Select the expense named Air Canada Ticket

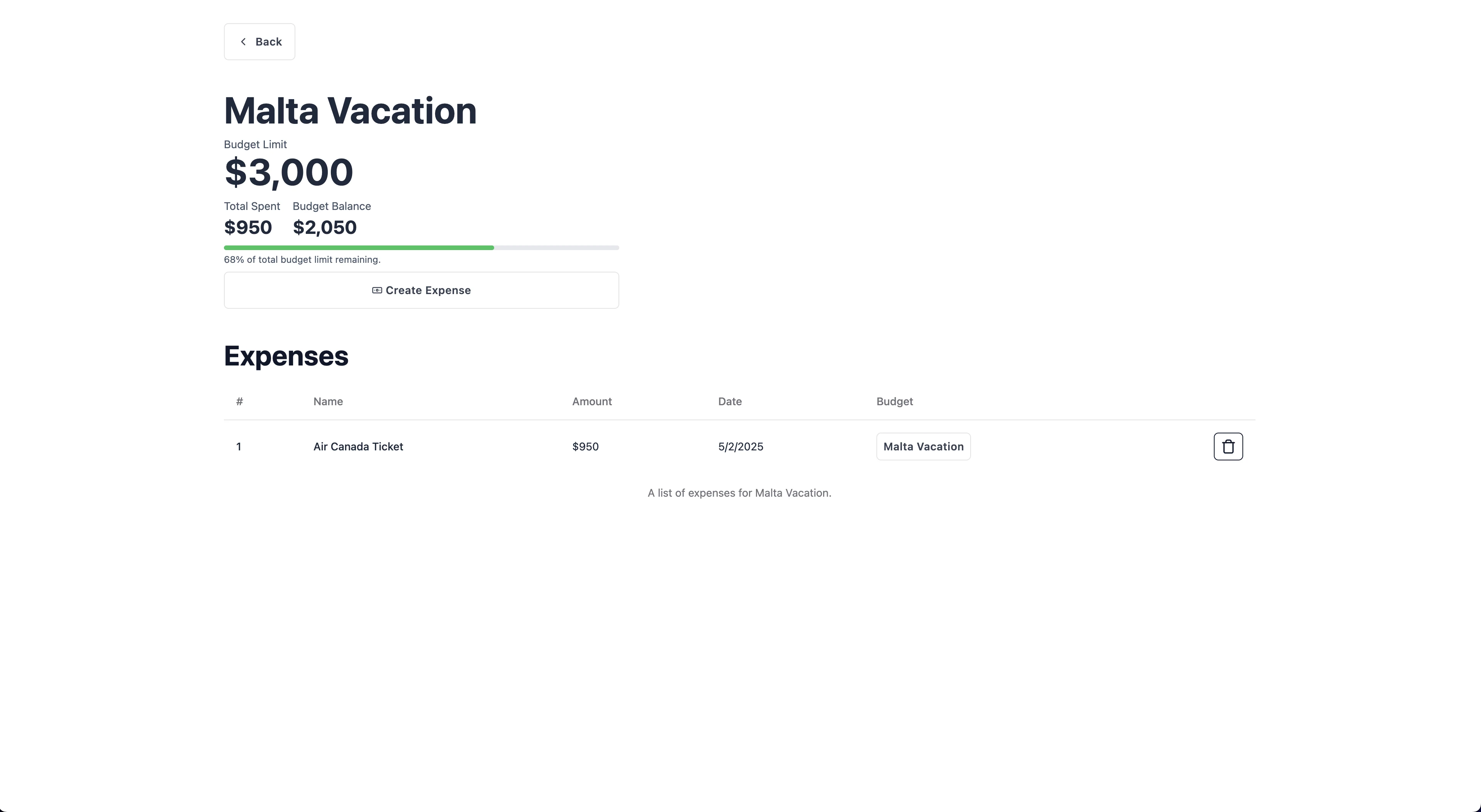click(x=358, y=447)
